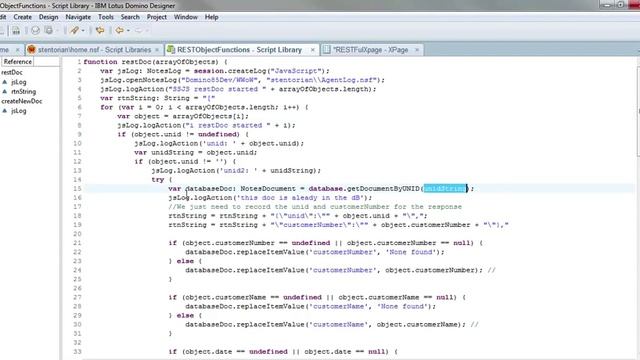Click the pencil/wand toolbar icon
This screenshot has height=360, width=640.
74,31
